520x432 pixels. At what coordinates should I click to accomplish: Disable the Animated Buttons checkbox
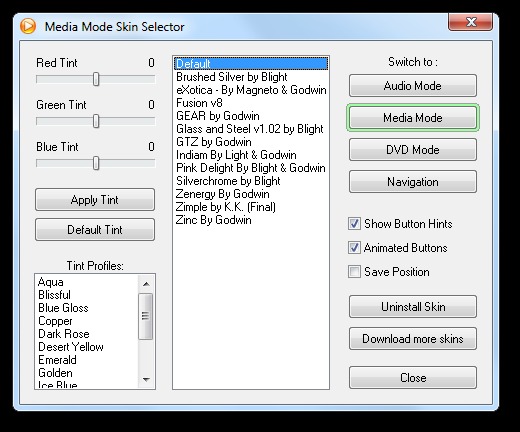coord(354,248)
